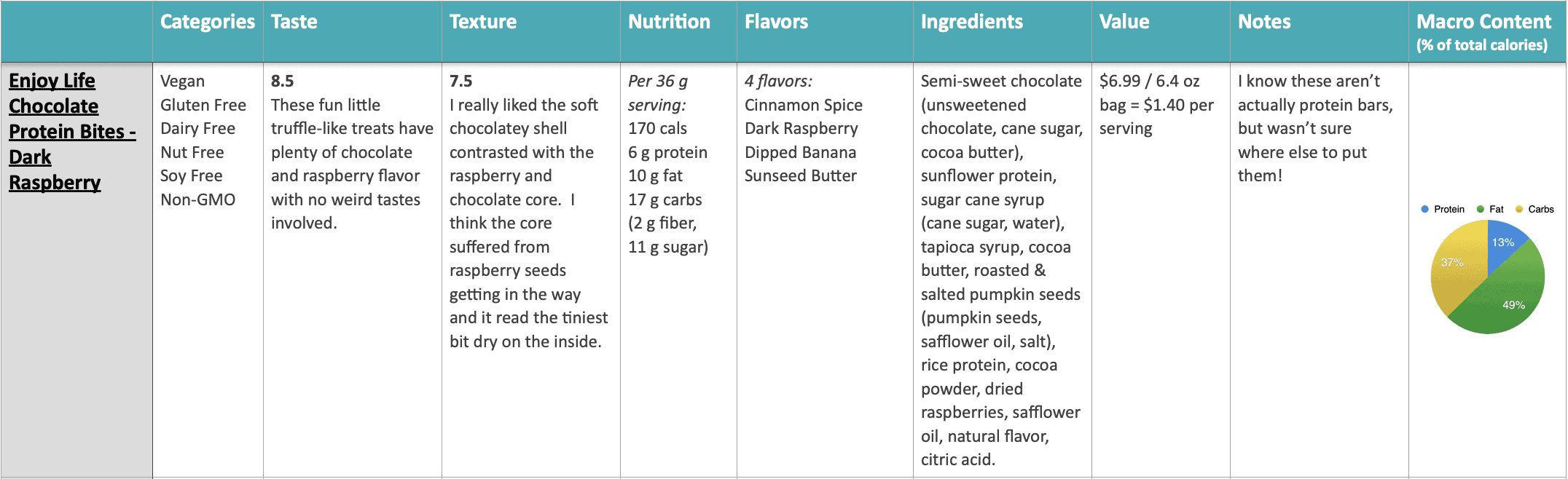This screenshot has width=1568, height=479.
Task: Select the Nutrition column header
Action: tap(670, 22)
